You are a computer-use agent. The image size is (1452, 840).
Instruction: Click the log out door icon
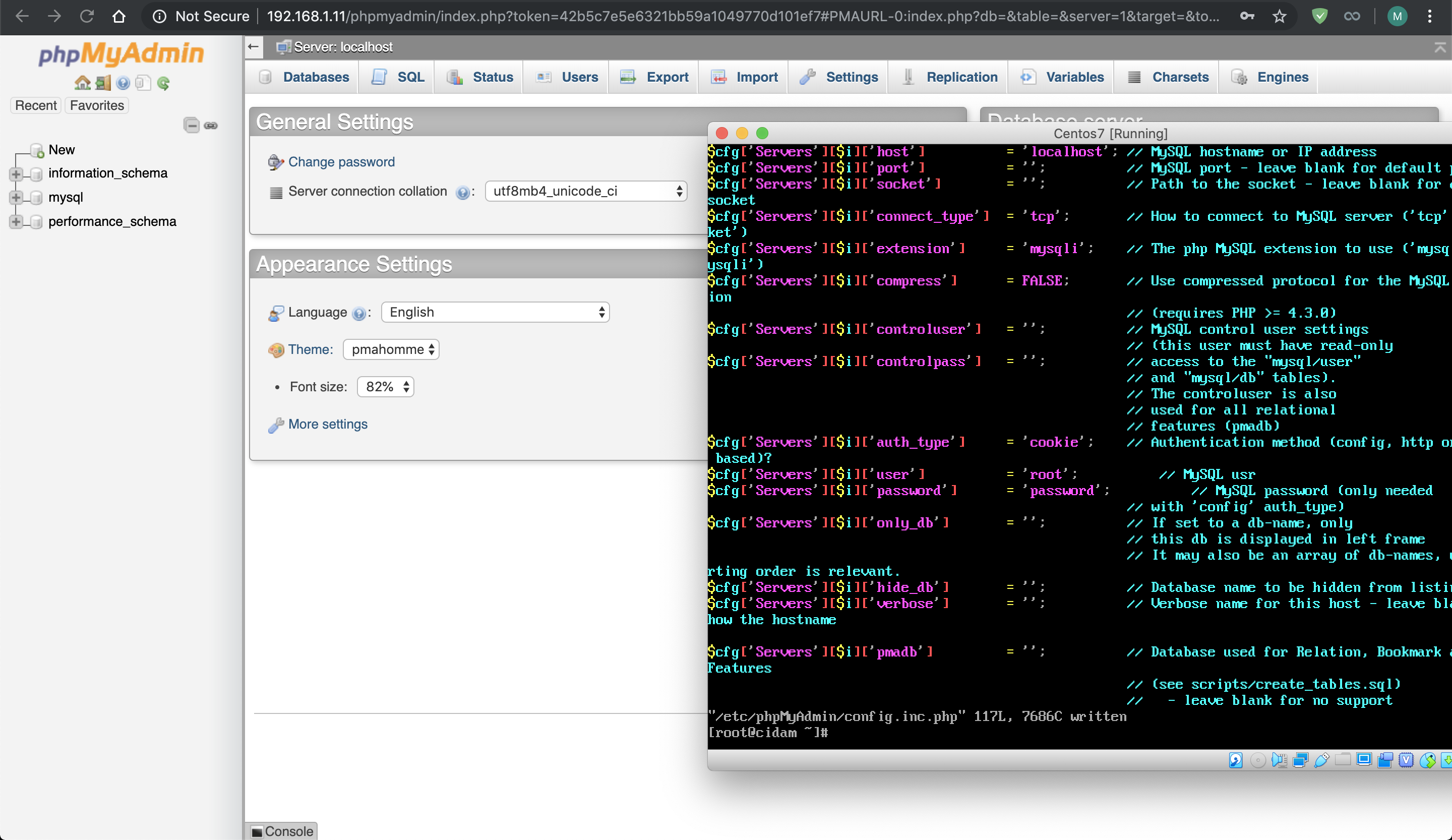(x=103, y=83)
